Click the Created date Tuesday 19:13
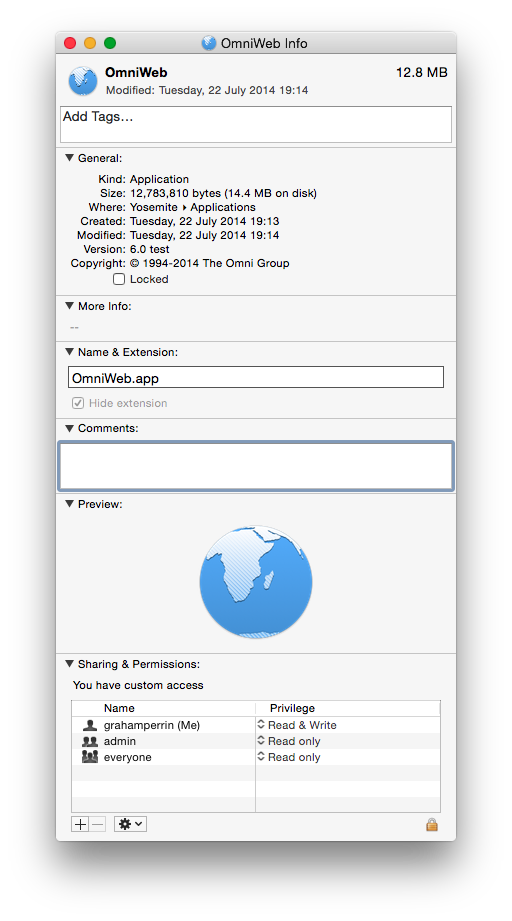 (x=204, y=221)
